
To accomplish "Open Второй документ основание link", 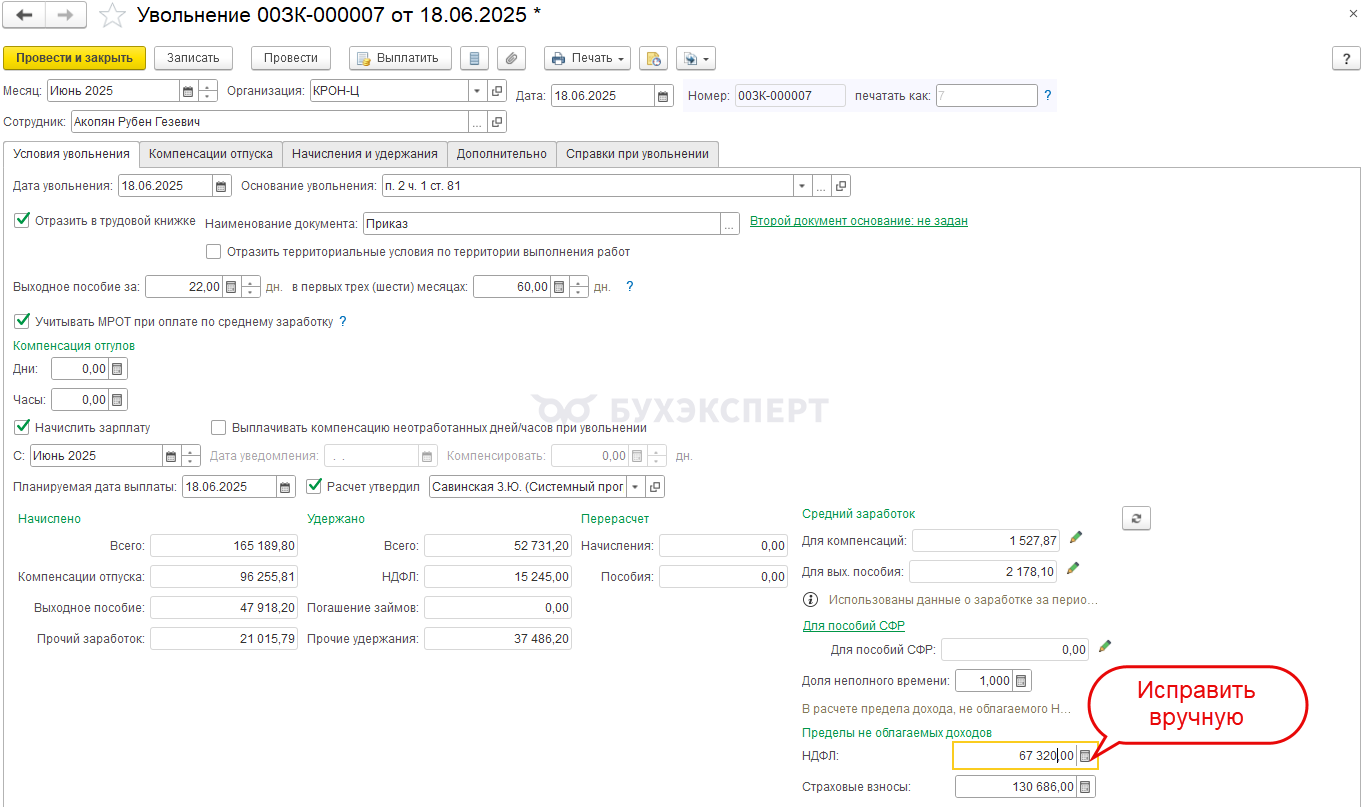I will (x=859, y=221).
